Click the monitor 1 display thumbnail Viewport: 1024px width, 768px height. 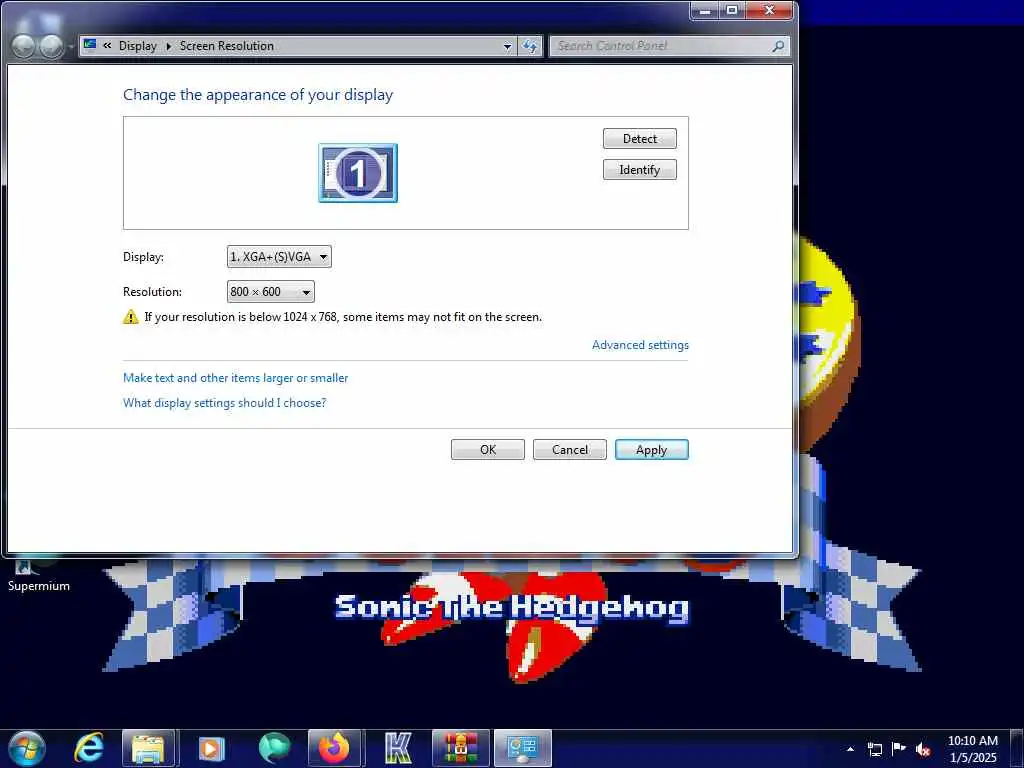358,173
